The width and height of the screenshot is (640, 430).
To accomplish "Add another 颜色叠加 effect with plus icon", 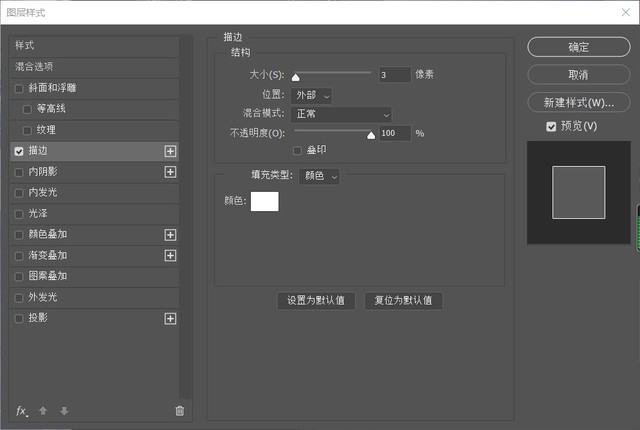I will pyautogui.click(x=170, y=235).
